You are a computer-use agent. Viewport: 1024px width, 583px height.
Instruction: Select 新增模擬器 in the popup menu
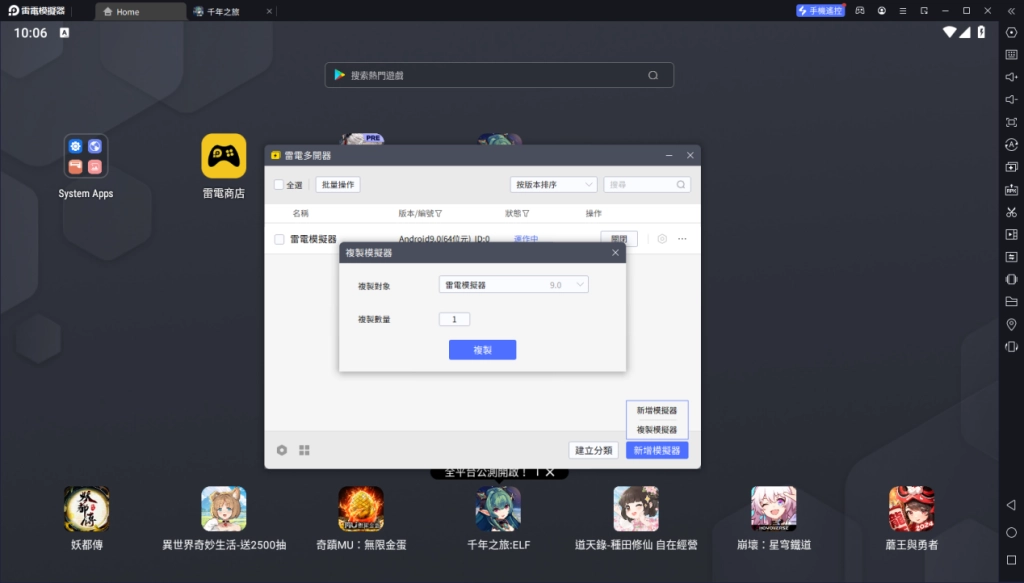click(x=656, y=410)
